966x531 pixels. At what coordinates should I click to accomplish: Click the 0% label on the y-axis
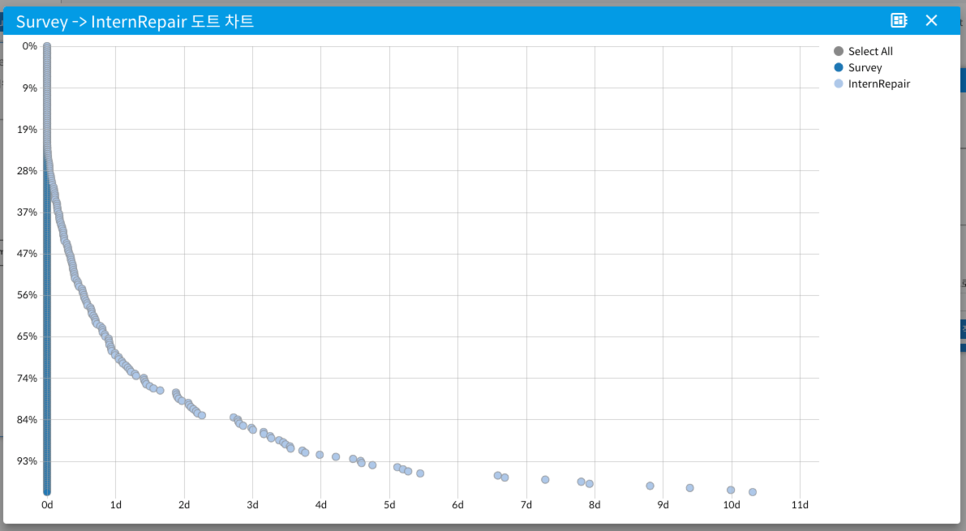(x=29, y=46)
